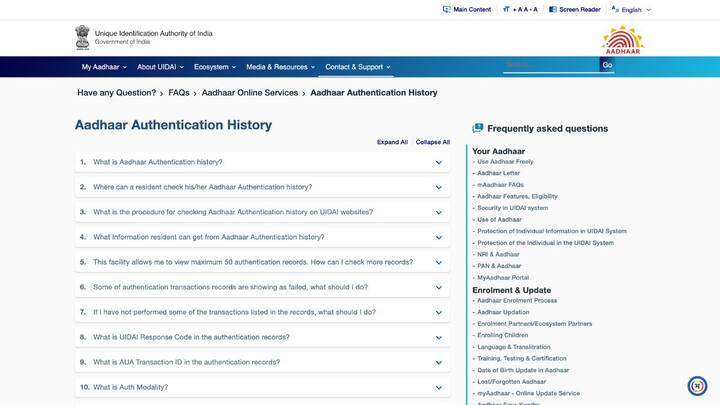Expand question 8 about UIDAI Response Code

(x=262, y=337)
